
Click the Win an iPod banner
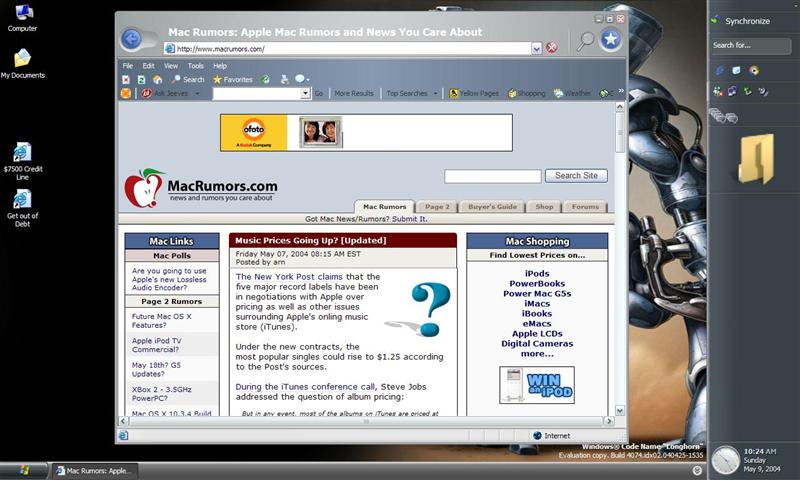pyautogui.click(x=537, y=385)
